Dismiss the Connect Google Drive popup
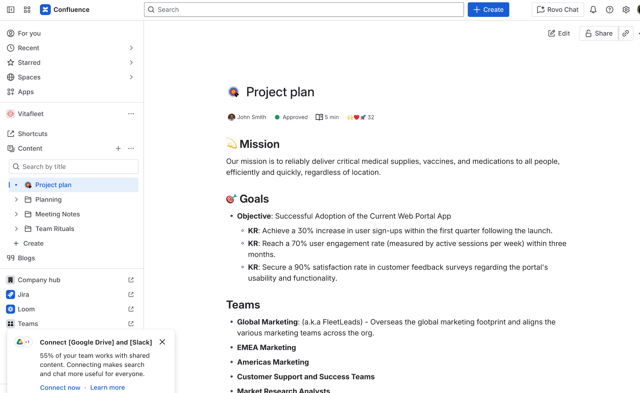 (162, 342)
